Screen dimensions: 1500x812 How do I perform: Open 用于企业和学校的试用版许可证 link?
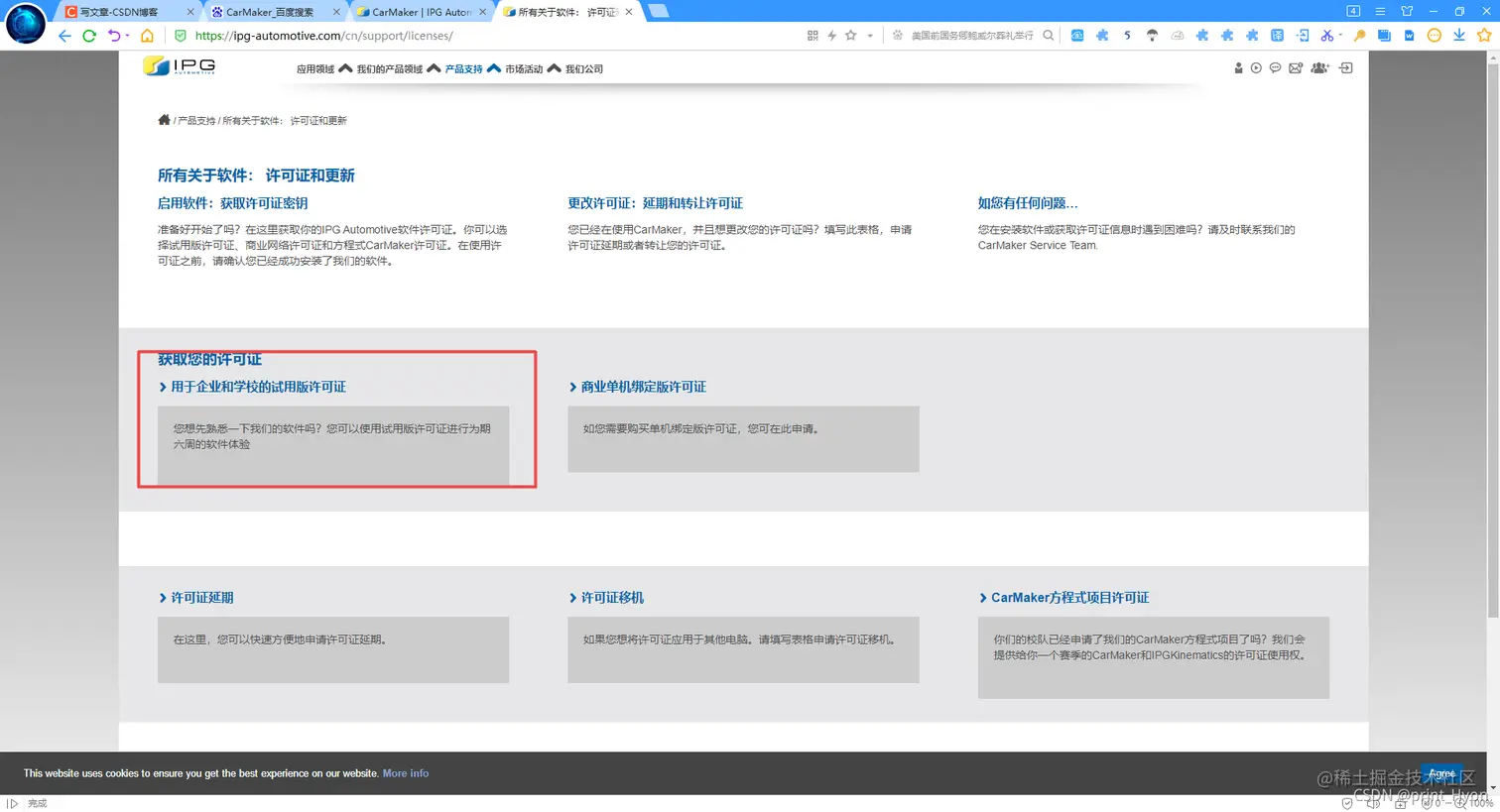258,387
